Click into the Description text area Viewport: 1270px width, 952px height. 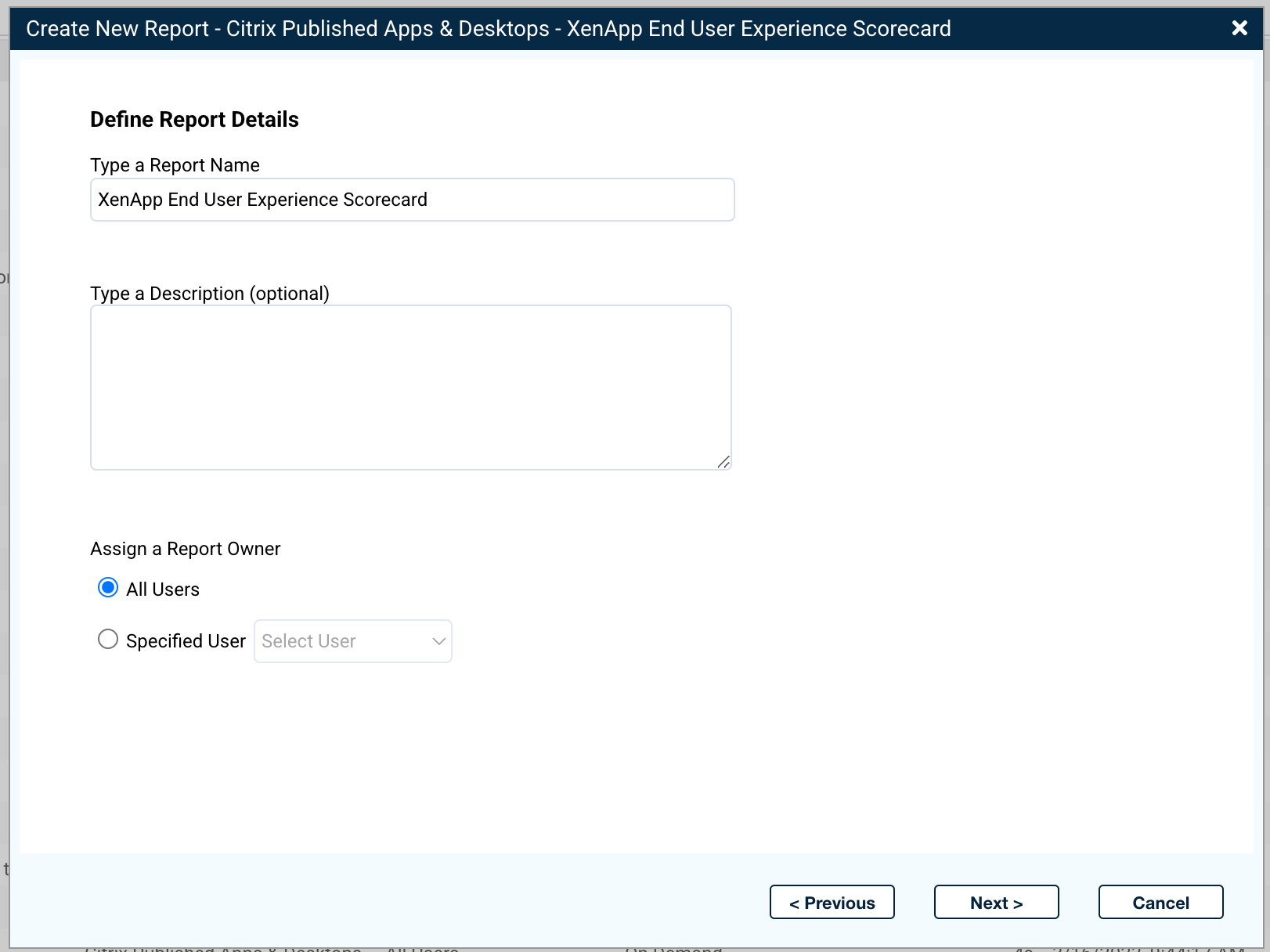tap(411, 388)
